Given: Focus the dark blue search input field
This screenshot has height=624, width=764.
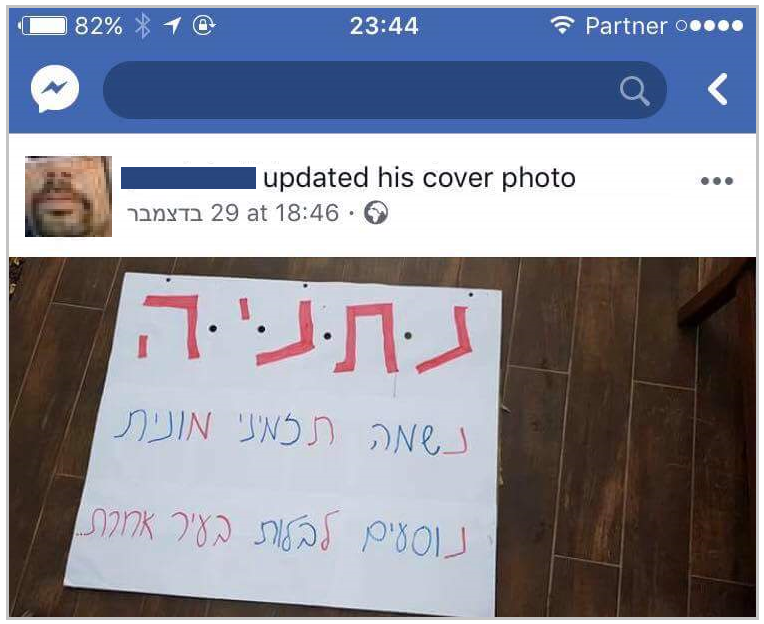Looking at the screenshot, I should pyautogui.click(x=385, y=90).
